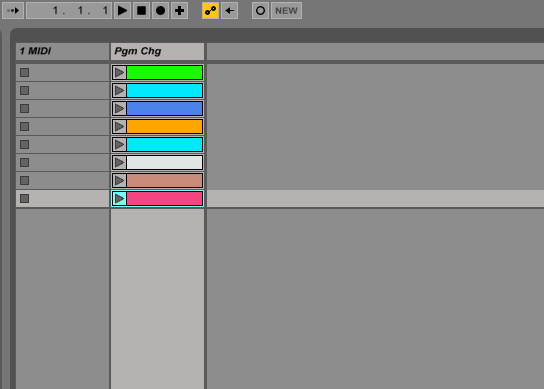Image resolution: width=544 pixels, height=389 pixels.
Task: Toggle the yellow Automation Arm button
Action: pyautogui.click(x=210, y=11)
